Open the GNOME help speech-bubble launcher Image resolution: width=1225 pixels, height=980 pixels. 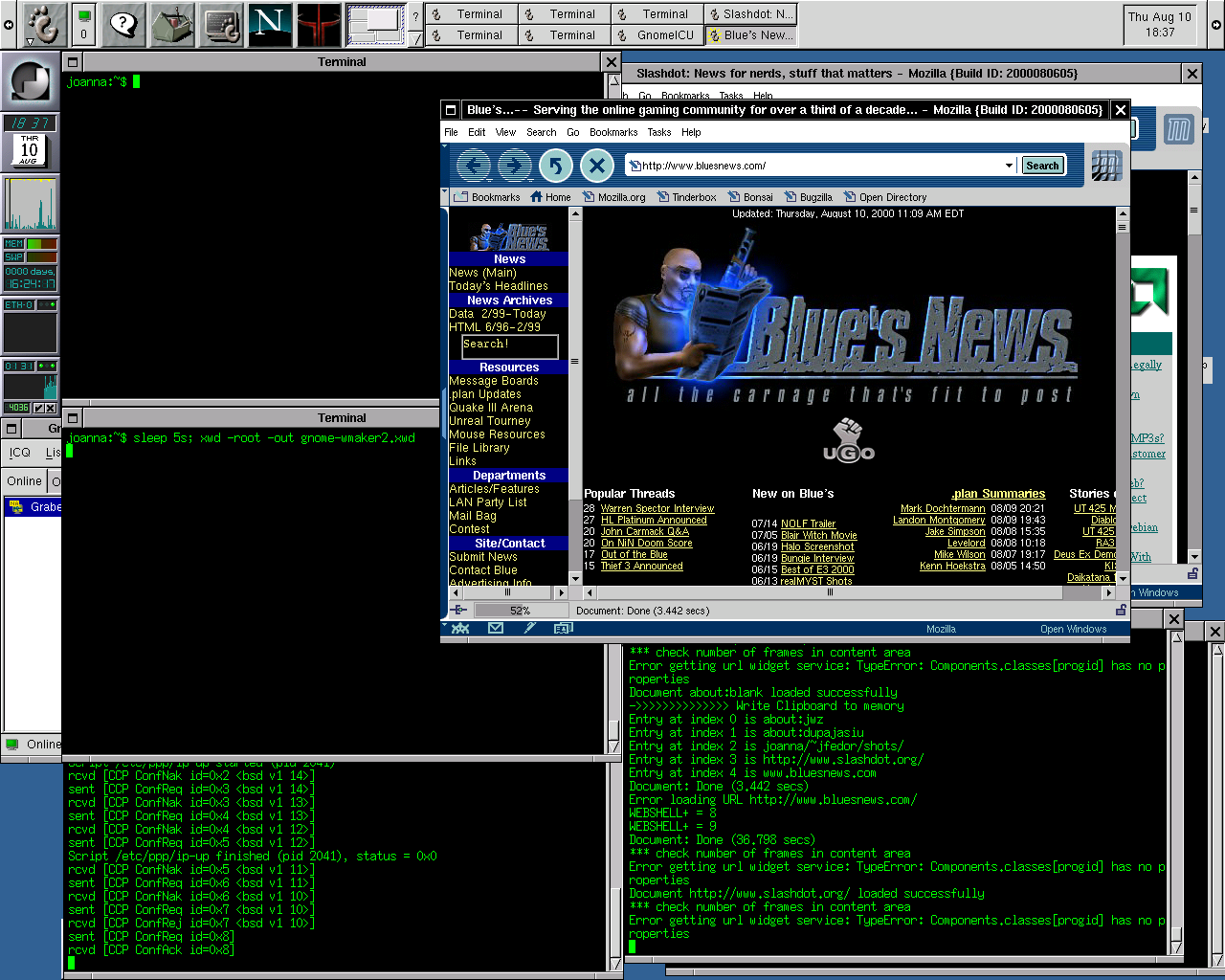(123, 24)
